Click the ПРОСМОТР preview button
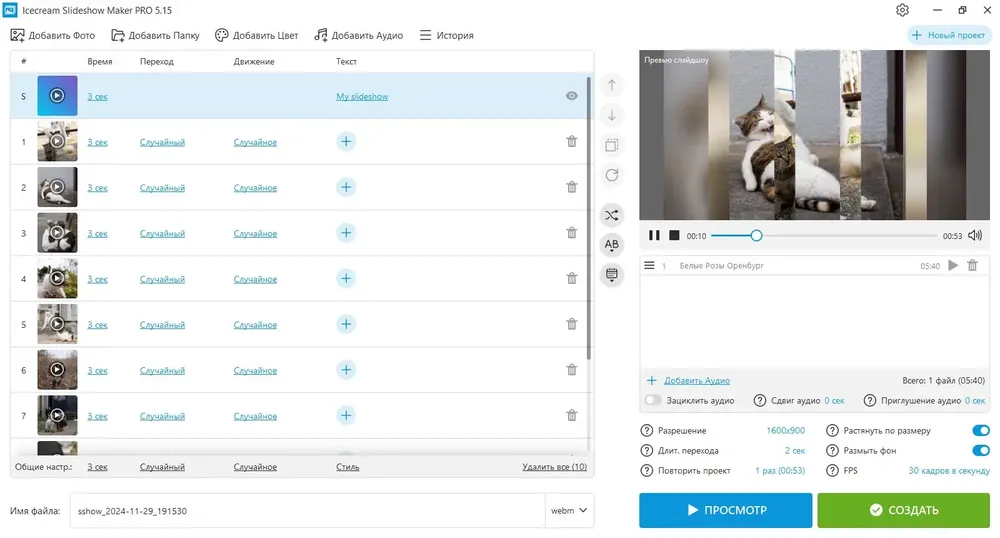The width and height of the screenshot is (1000, 538). pyautogui.click(x=726, y=510)
